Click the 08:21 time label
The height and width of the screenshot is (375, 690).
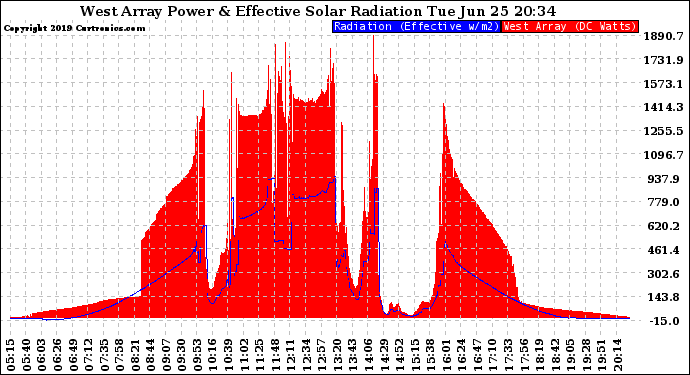135,355
